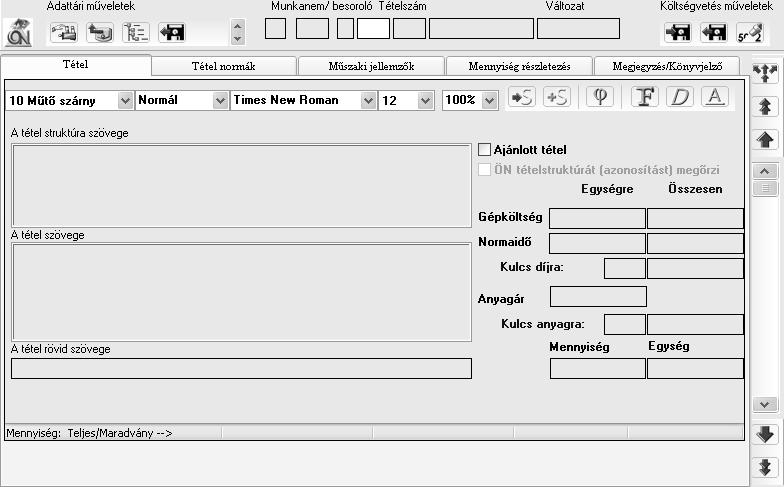This screenshot has height=487, width=784.
Task: Go to previous item single up arrow
Action: coord(766,140)
